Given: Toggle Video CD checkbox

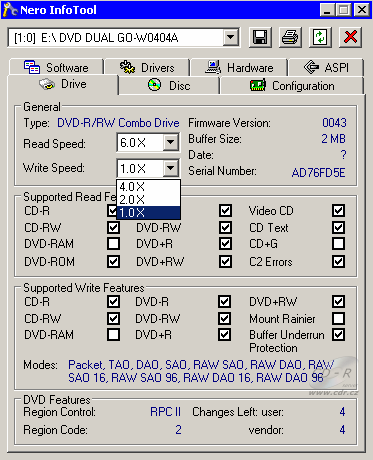Looking at the screenshot, I should (338, 211).
